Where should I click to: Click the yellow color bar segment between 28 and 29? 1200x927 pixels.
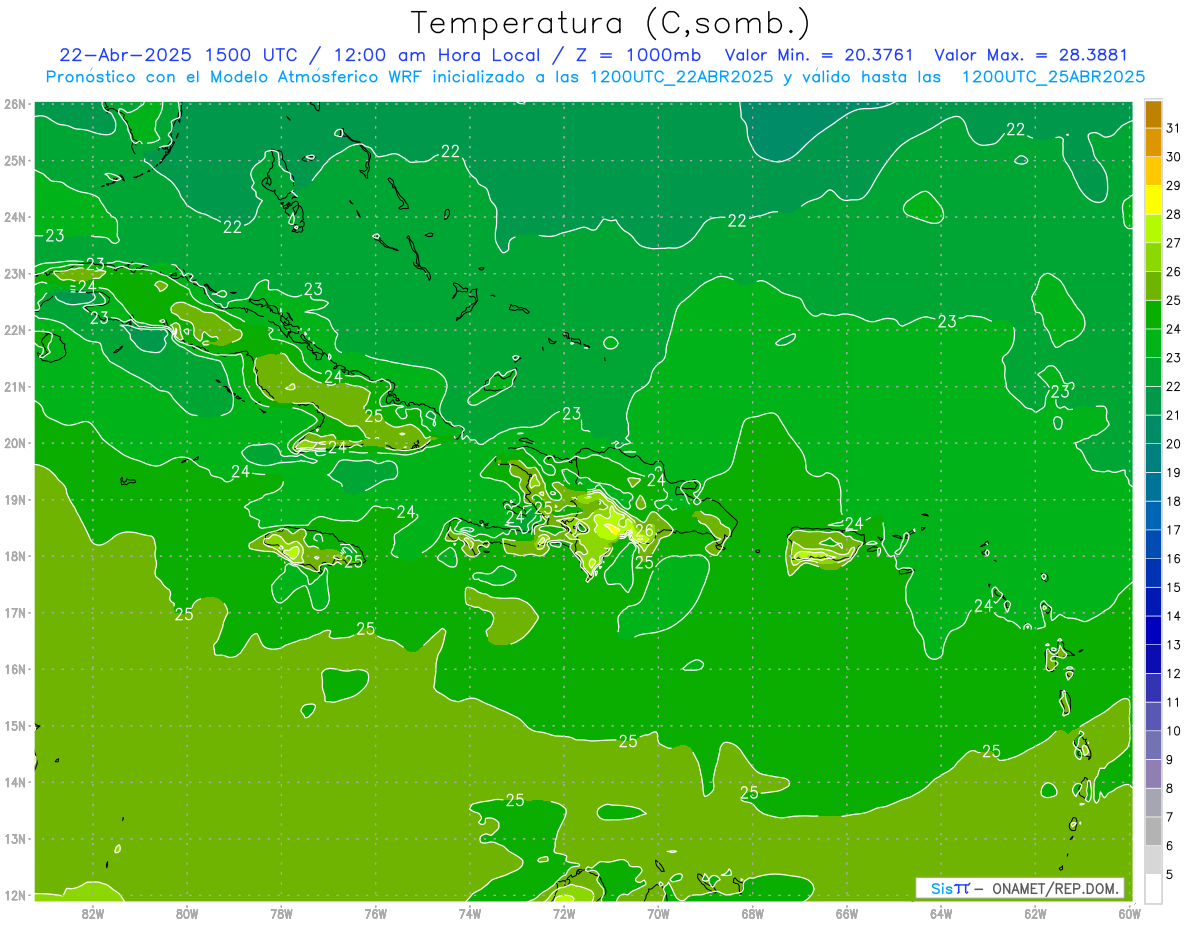[x=1153, y=199]
